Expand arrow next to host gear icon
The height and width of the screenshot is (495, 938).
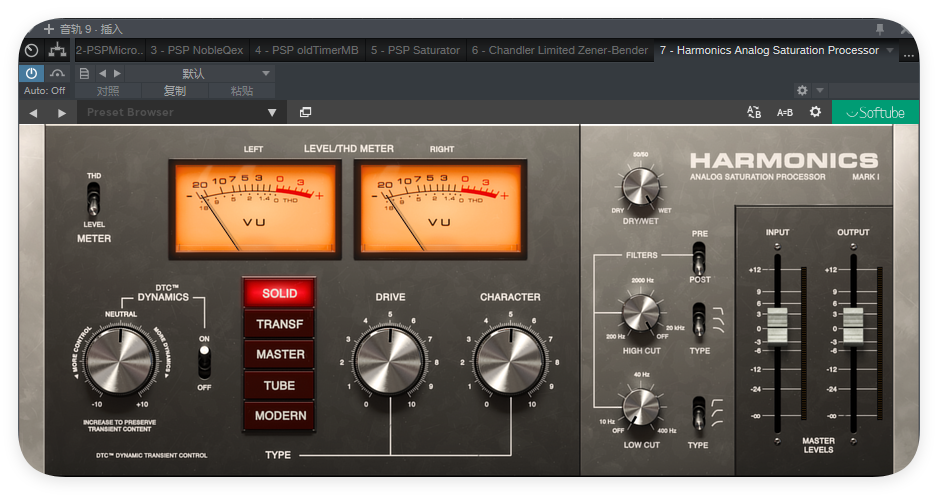tap(820, 90)
